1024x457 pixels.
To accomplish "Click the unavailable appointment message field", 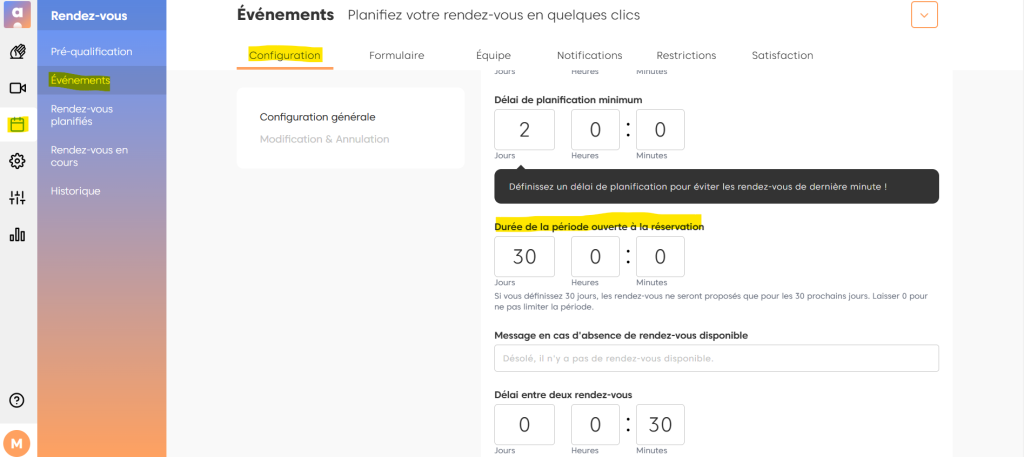I will pyautogui.click(x=716, y=358).
